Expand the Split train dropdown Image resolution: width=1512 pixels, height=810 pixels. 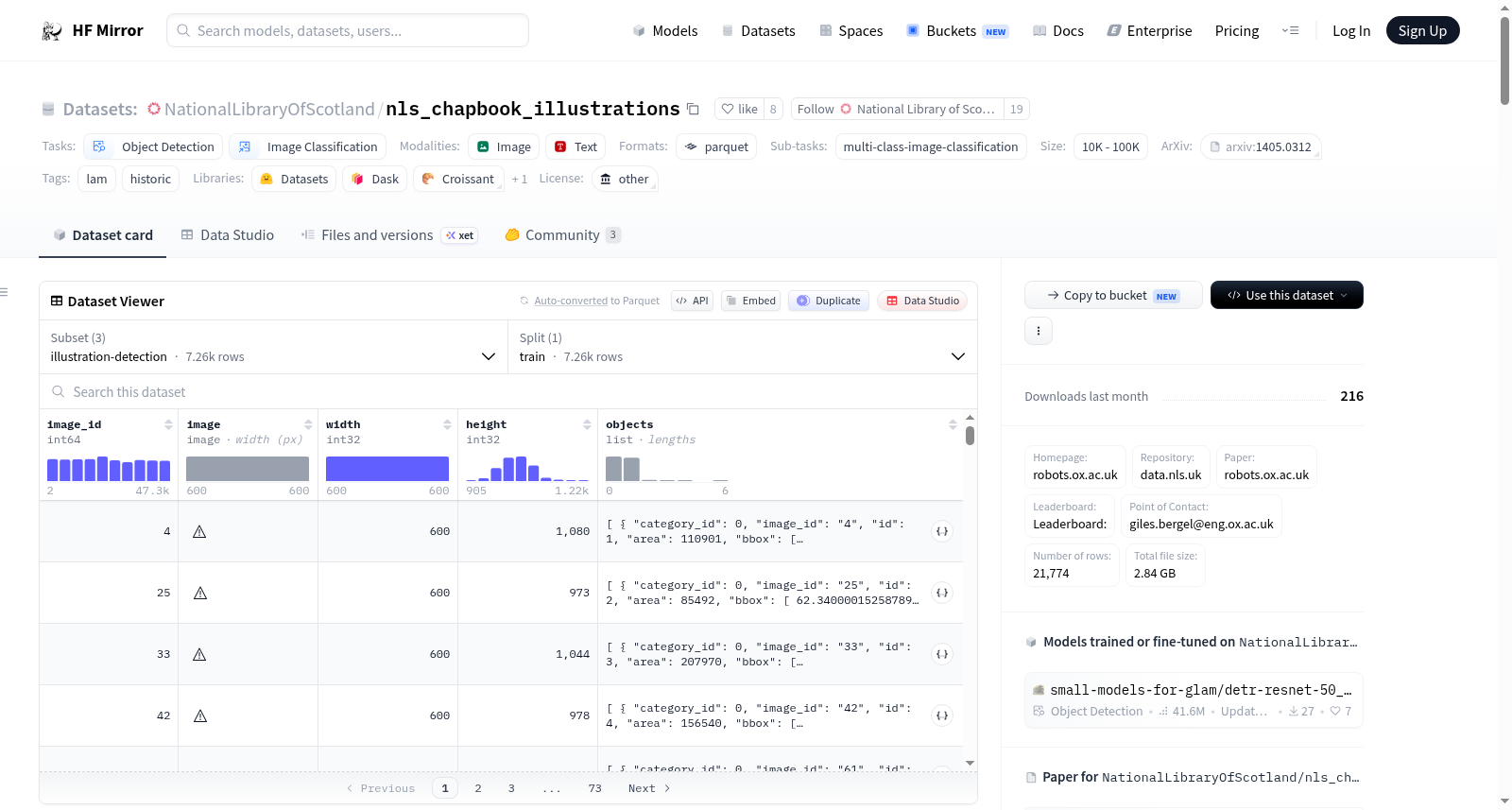742,347
